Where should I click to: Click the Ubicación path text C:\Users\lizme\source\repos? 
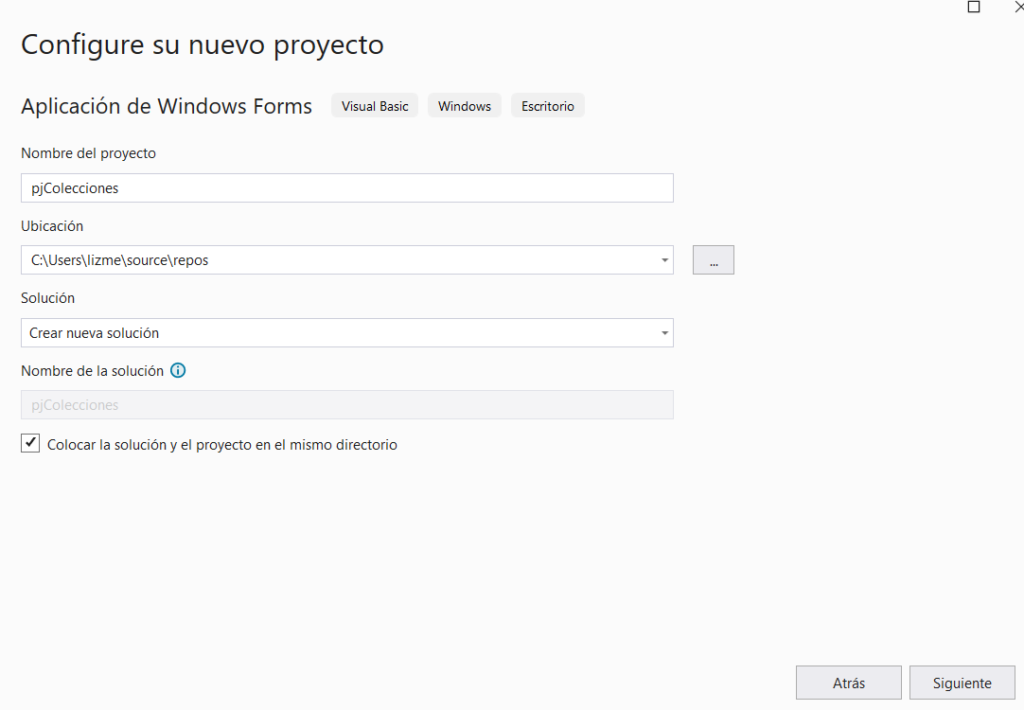point(120,260)
